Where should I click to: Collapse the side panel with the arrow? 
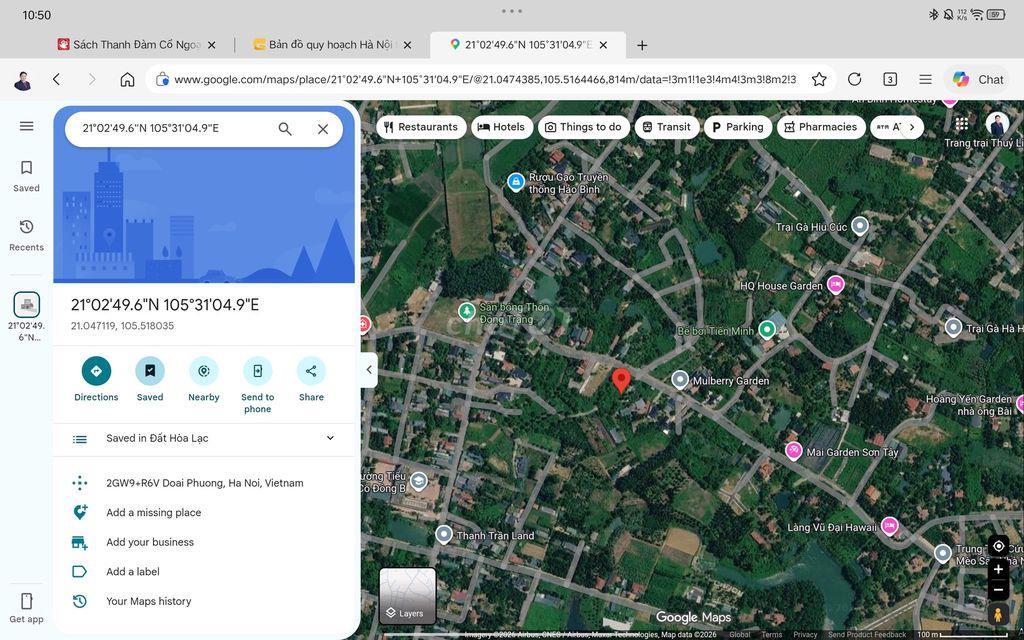pyautogui.click(x=369, y=370)
